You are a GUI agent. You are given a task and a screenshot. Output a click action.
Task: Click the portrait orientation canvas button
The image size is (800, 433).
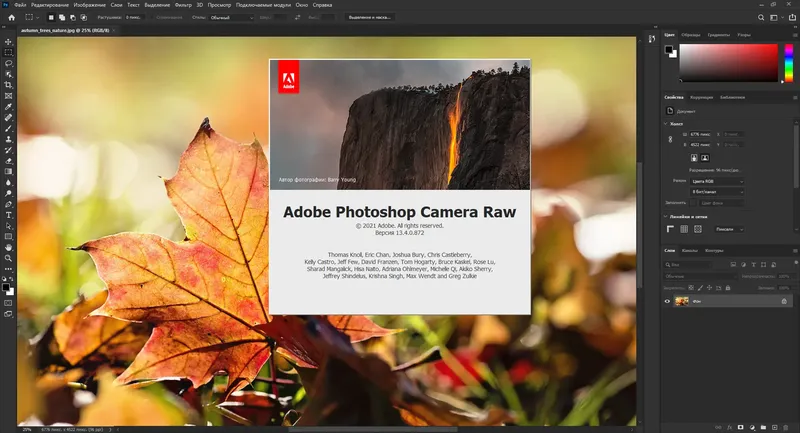(x=694, y=158)
